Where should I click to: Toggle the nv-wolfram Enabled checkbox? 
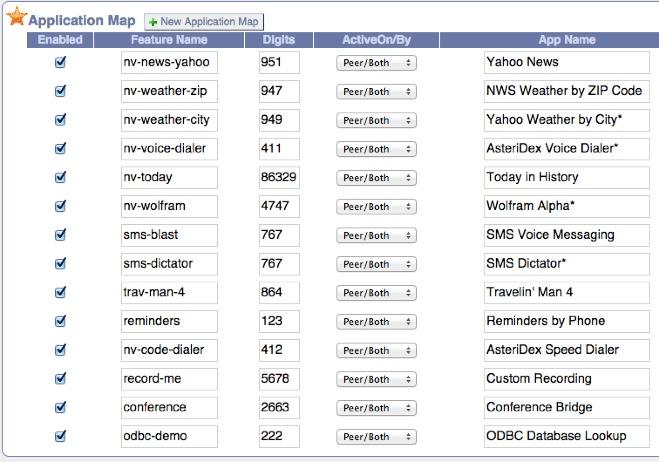click(x=61, y=206)
